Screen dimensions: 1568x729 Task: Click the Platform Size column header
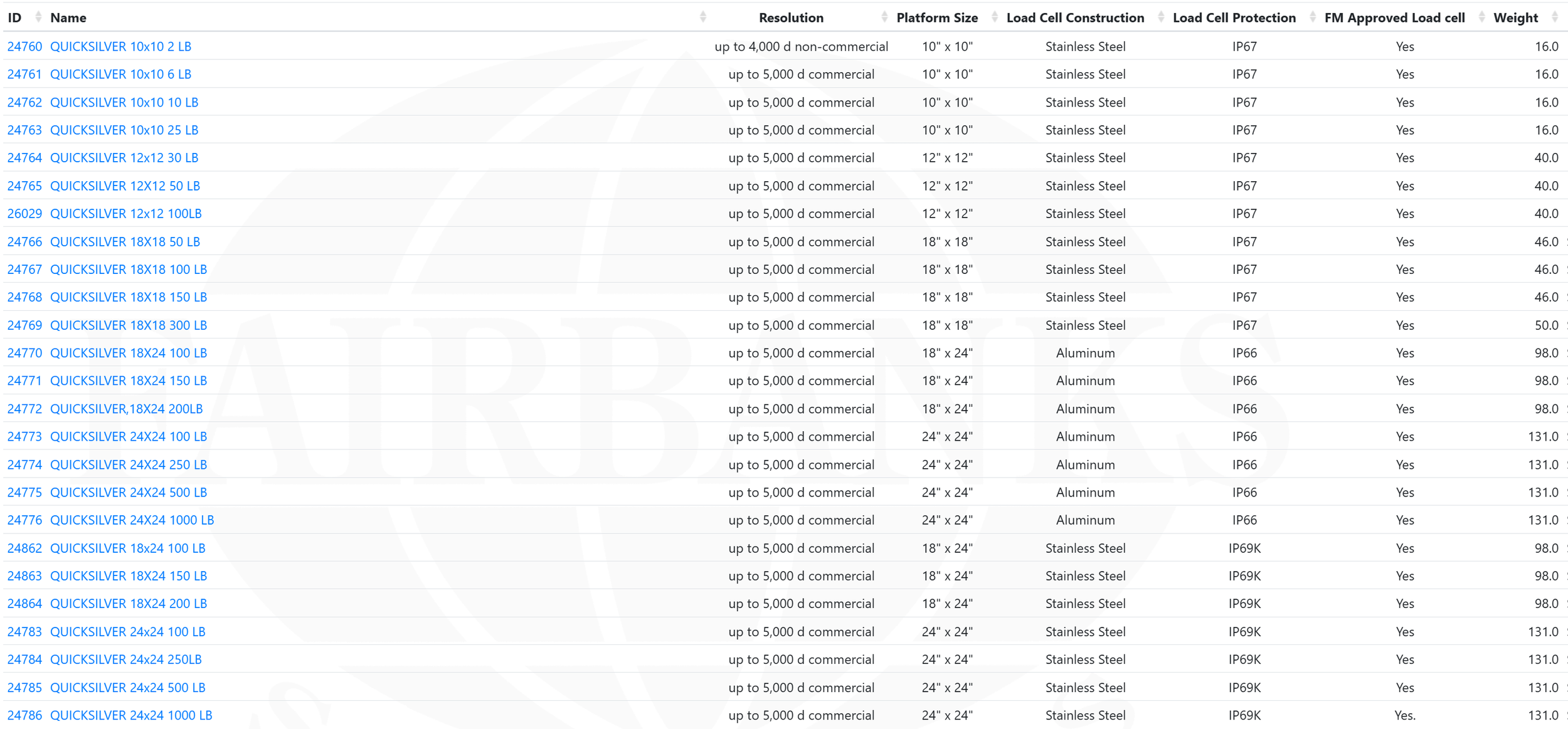coord(937,18)
